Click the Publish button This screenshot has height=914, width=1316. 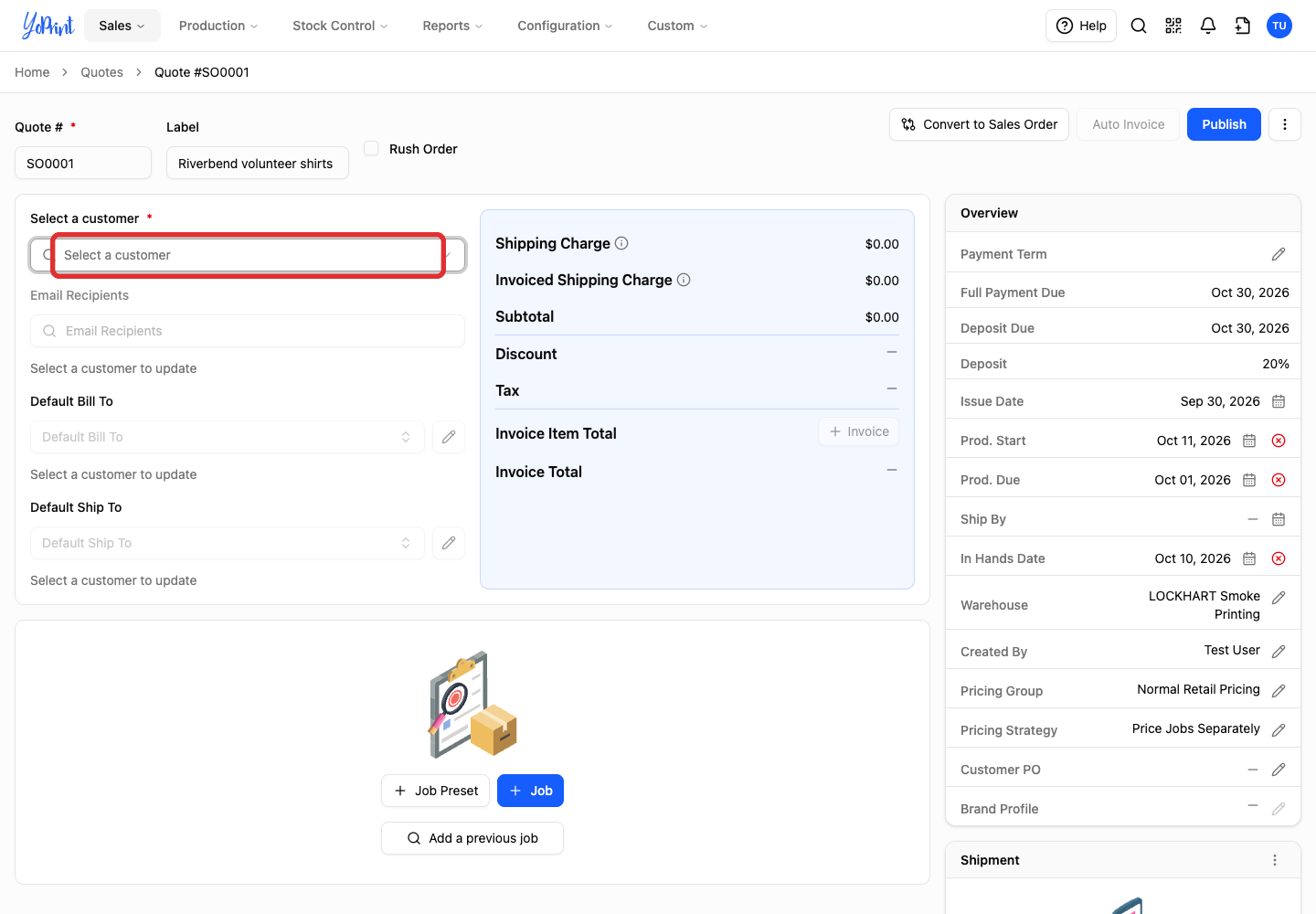click(1224, 124)
